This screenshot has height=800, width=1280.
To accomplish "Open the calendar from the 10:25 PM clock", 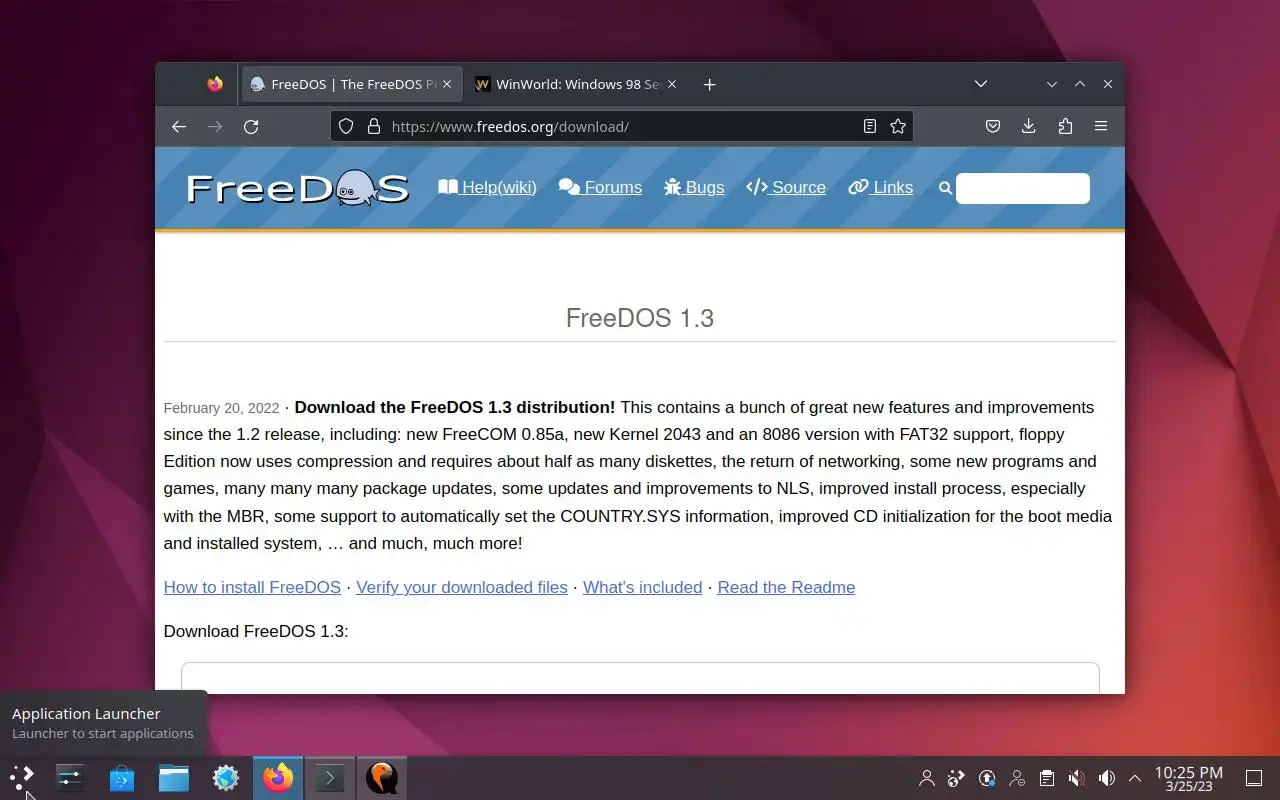I will click(x=1188, y=778).
